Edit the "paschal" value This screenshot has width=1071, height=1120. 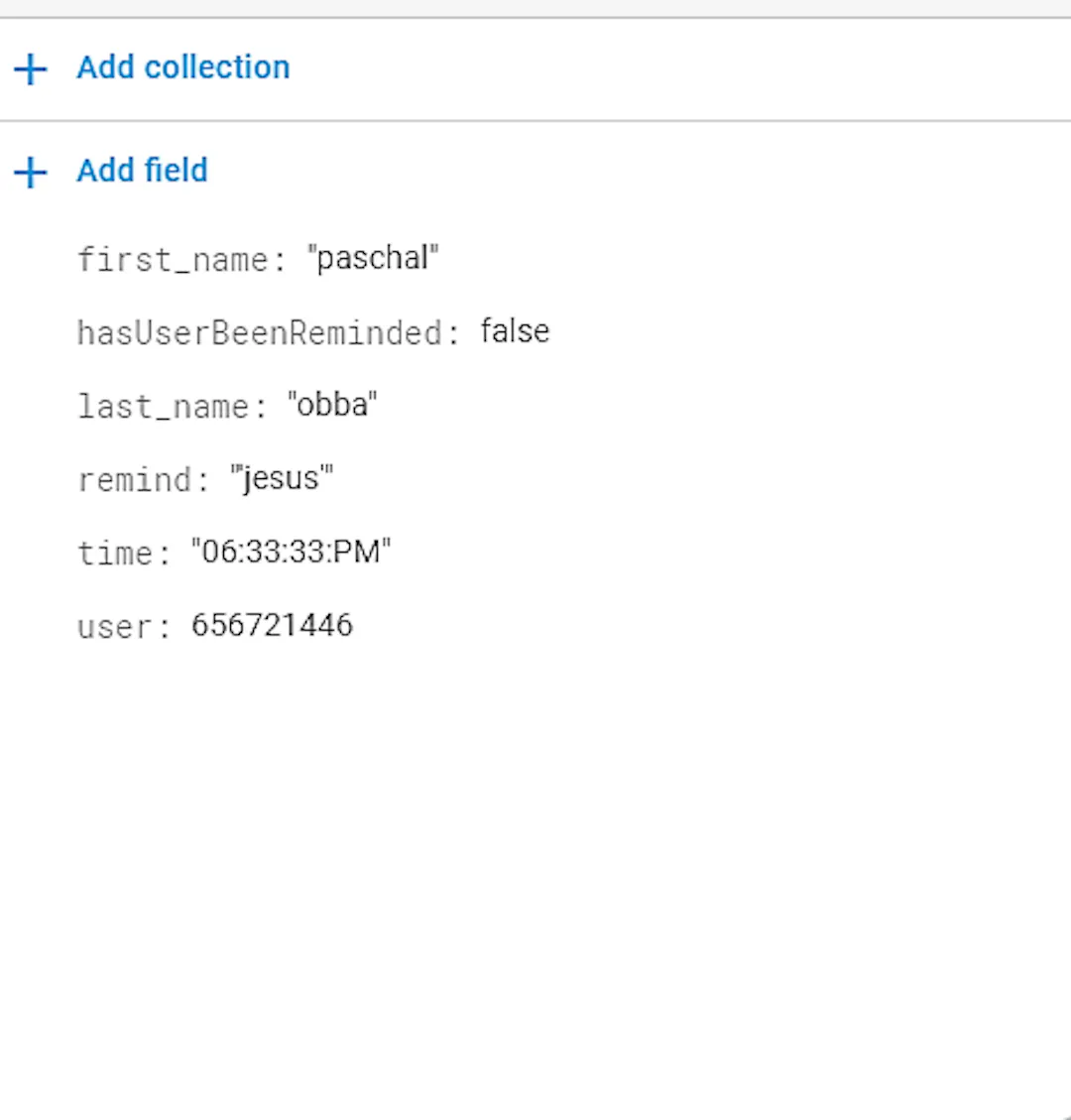pyautogui.click(x=373, y=258)
